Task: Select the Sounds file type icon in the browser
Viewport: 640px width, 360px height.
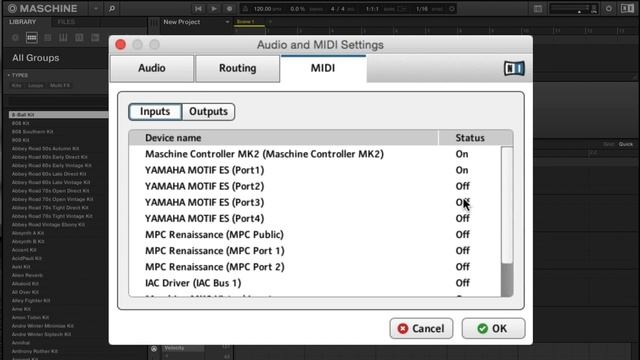Action: point(48,38)
